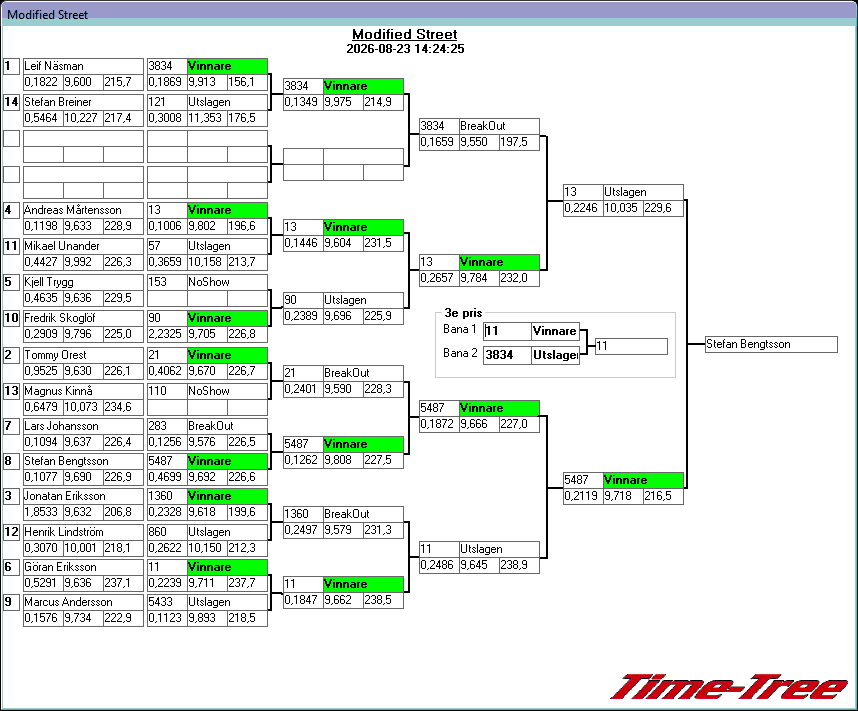Screen dimensions: 858x711
Task: Click the Time-Tree logo
Action: tap(729, 686)
